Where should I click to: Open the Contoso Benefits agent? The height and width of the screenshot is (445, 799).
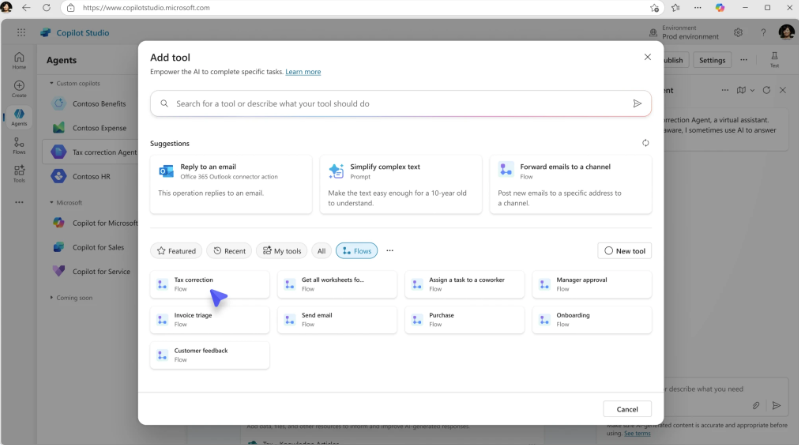pyautogui.click(x=91, y=103)
